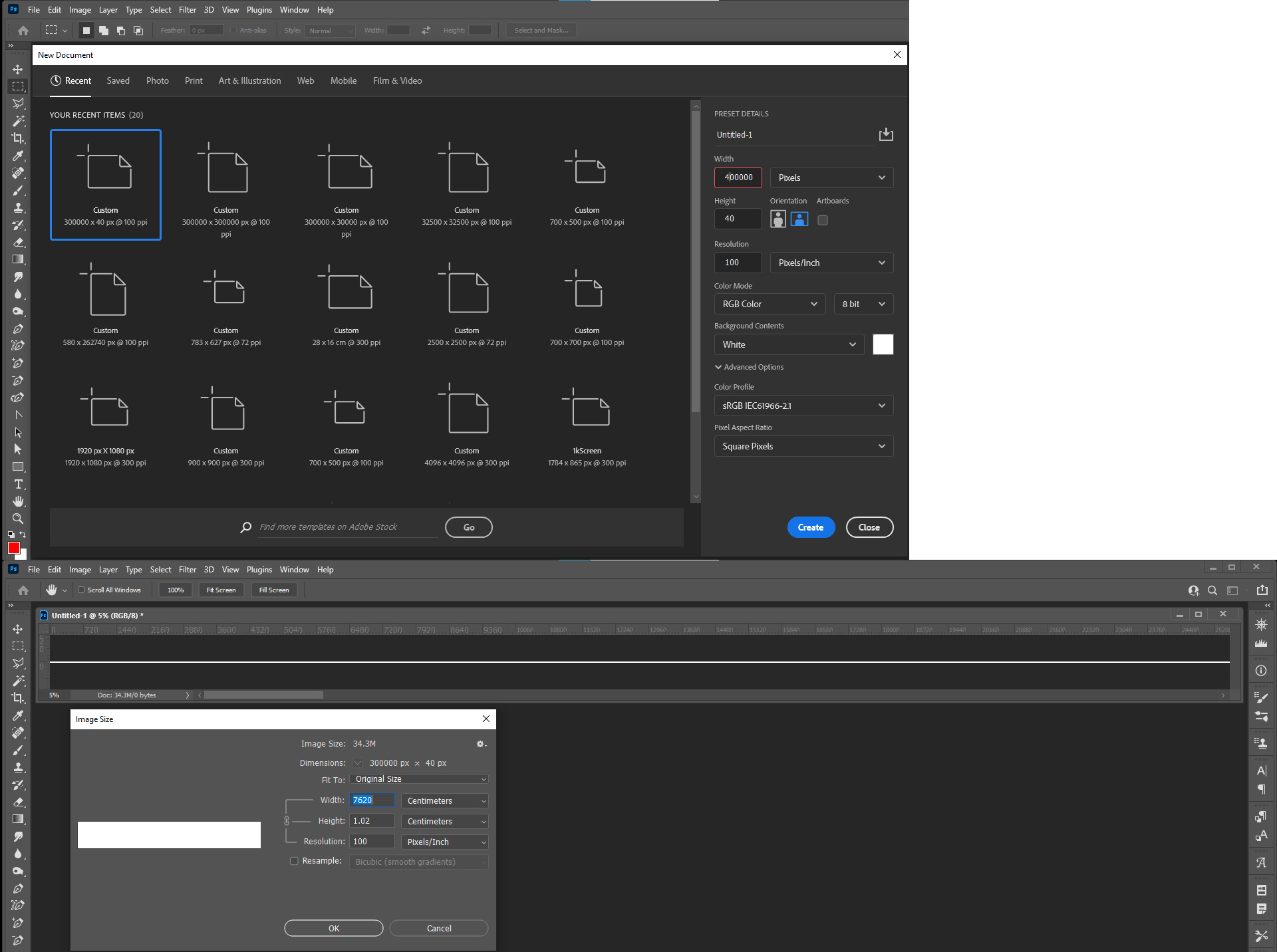Collapse the Advanced Options section
Viewport: 1277px width, 952px height.
[718, 366]
